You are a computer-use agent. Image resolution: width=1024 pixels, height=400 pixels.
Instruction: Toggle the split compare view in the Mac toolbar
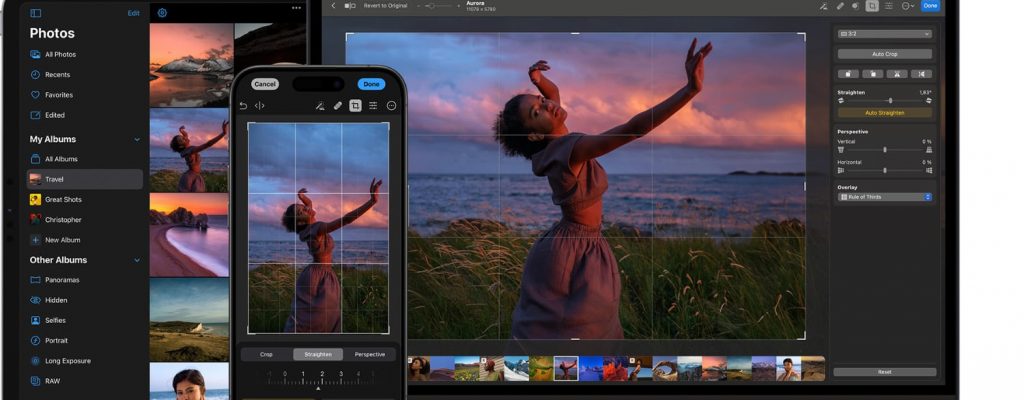click(x=349, y=6)
